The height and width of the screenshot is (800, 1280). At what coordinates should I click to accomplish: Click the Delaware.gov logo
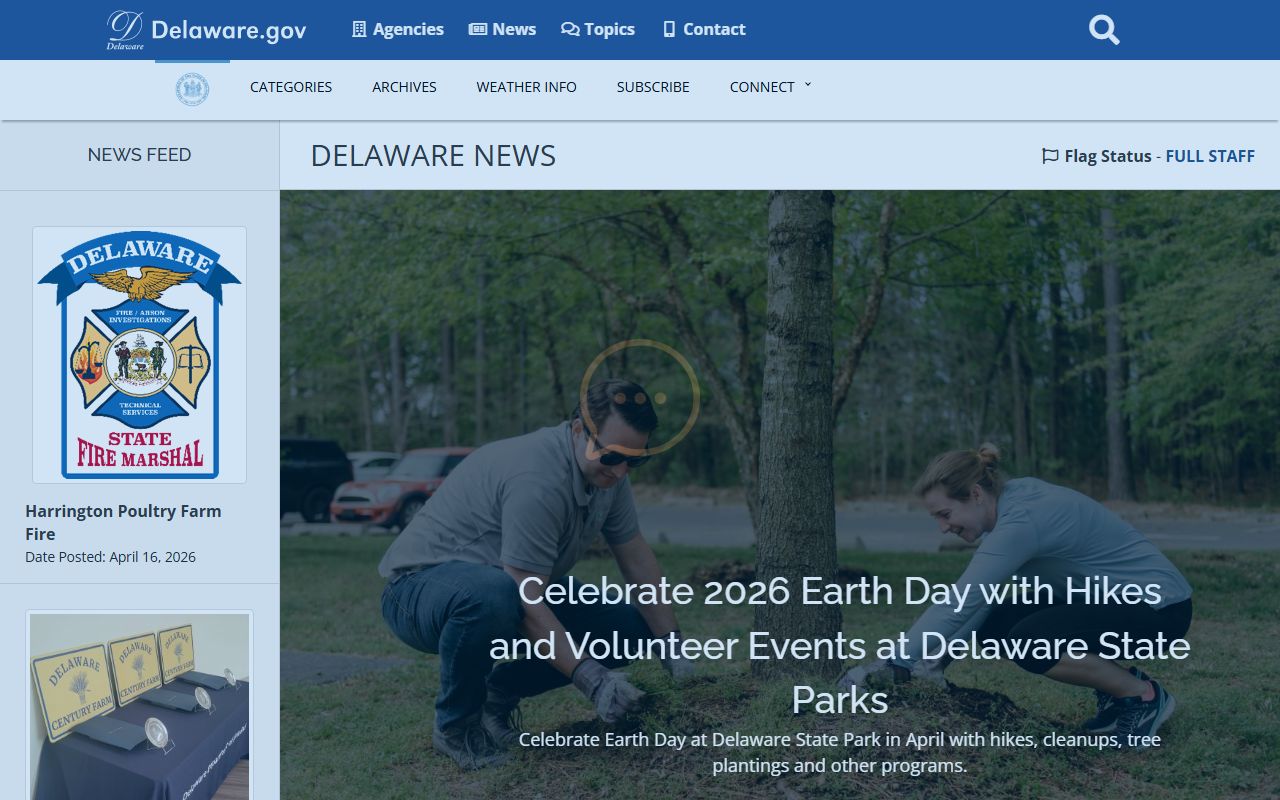[x=206, y=30]
